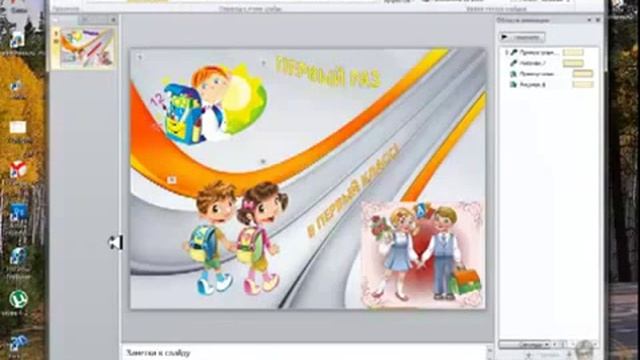Click the Play button in the animation pane

(x=522, y=37)
